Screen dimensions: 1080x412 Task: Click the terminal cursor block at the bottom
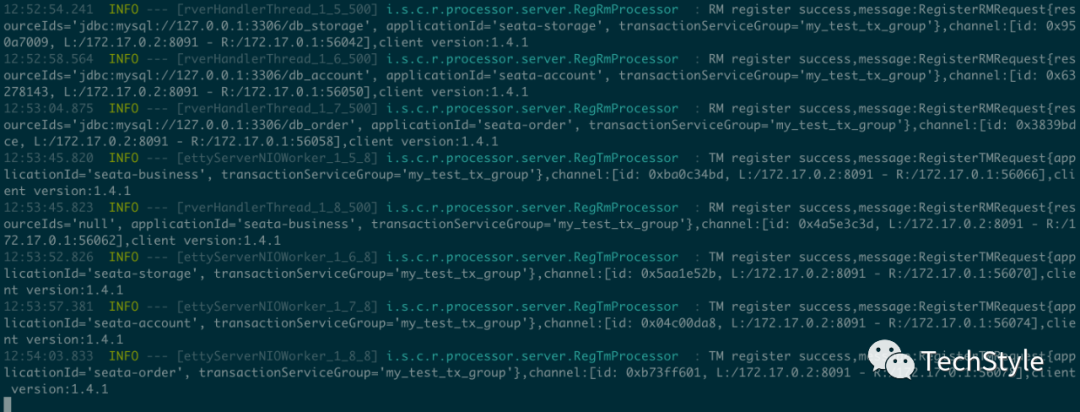pos(8,404)
